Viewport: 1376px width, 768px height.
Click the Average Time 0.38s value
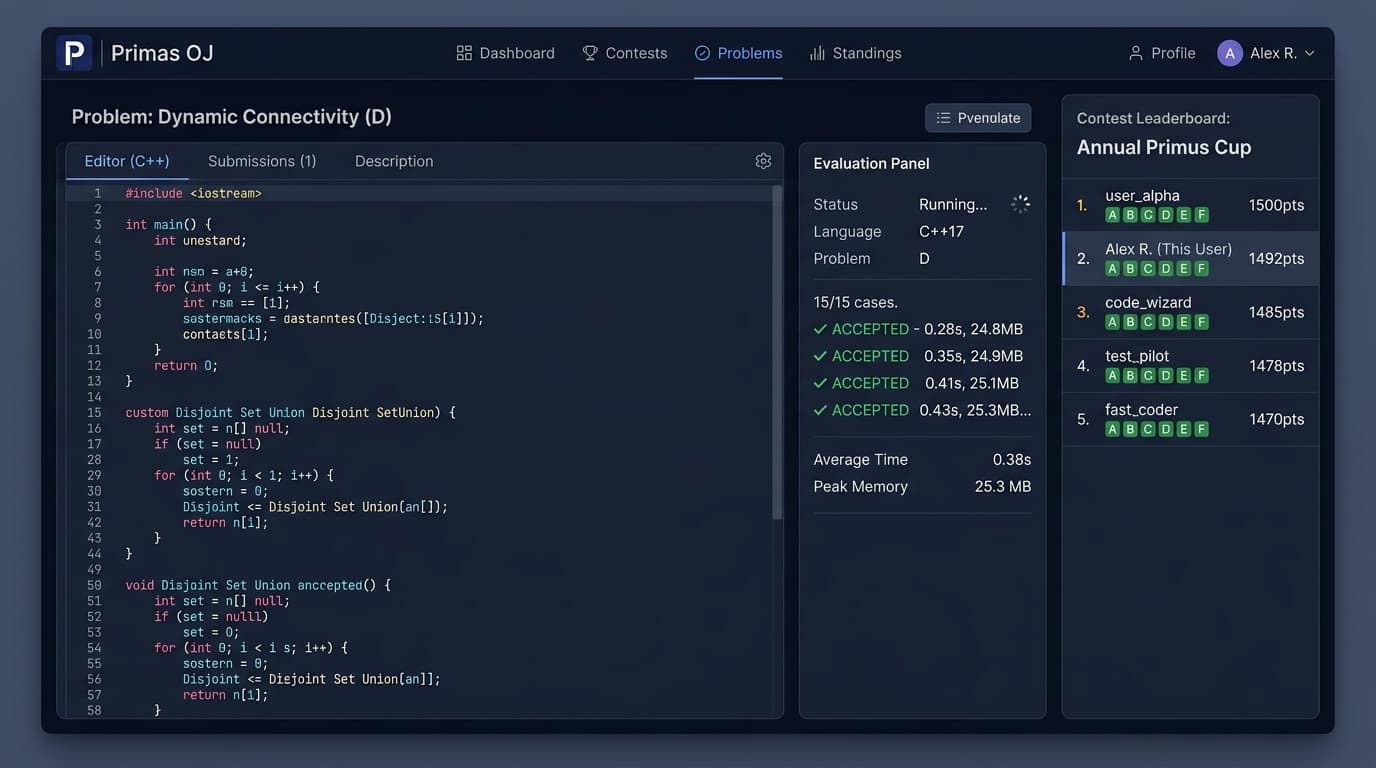point(1012,460)
